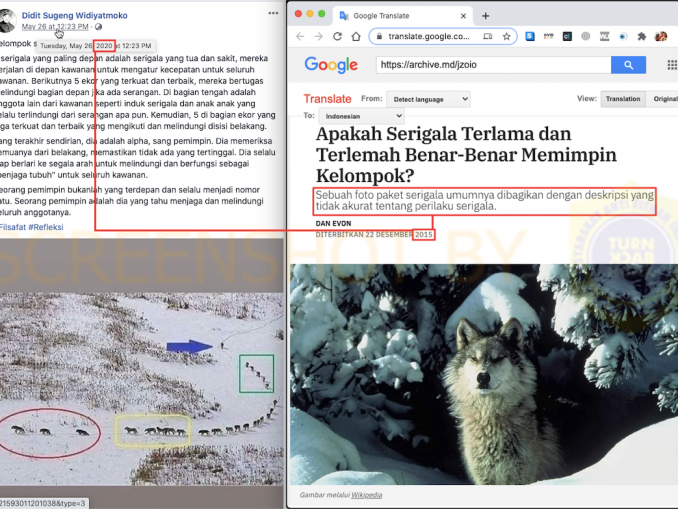Select the Translation view button

(x=623, y=99)
